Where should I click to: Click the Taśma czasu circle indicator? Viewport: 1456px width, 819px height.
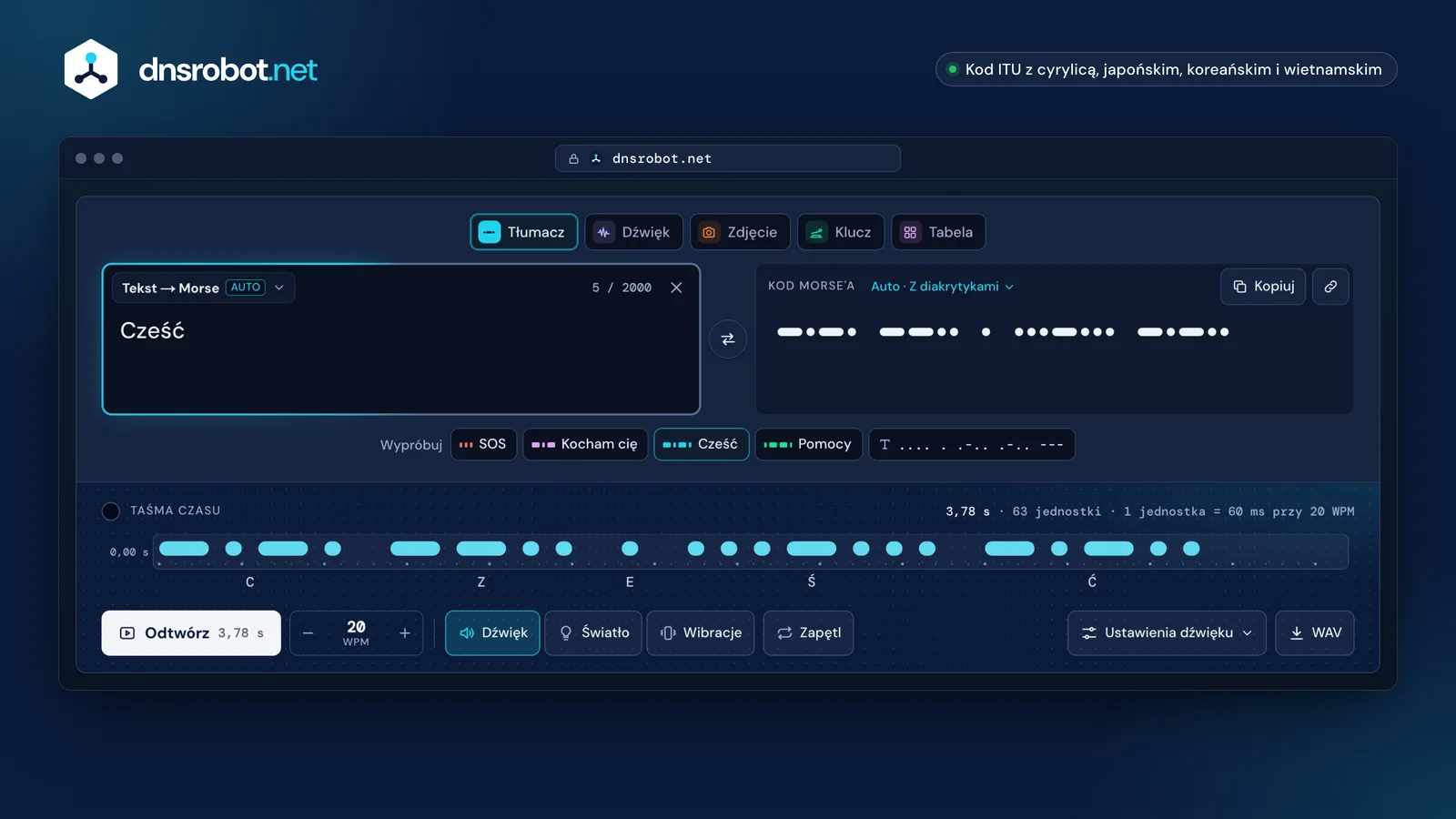point(111,511)
